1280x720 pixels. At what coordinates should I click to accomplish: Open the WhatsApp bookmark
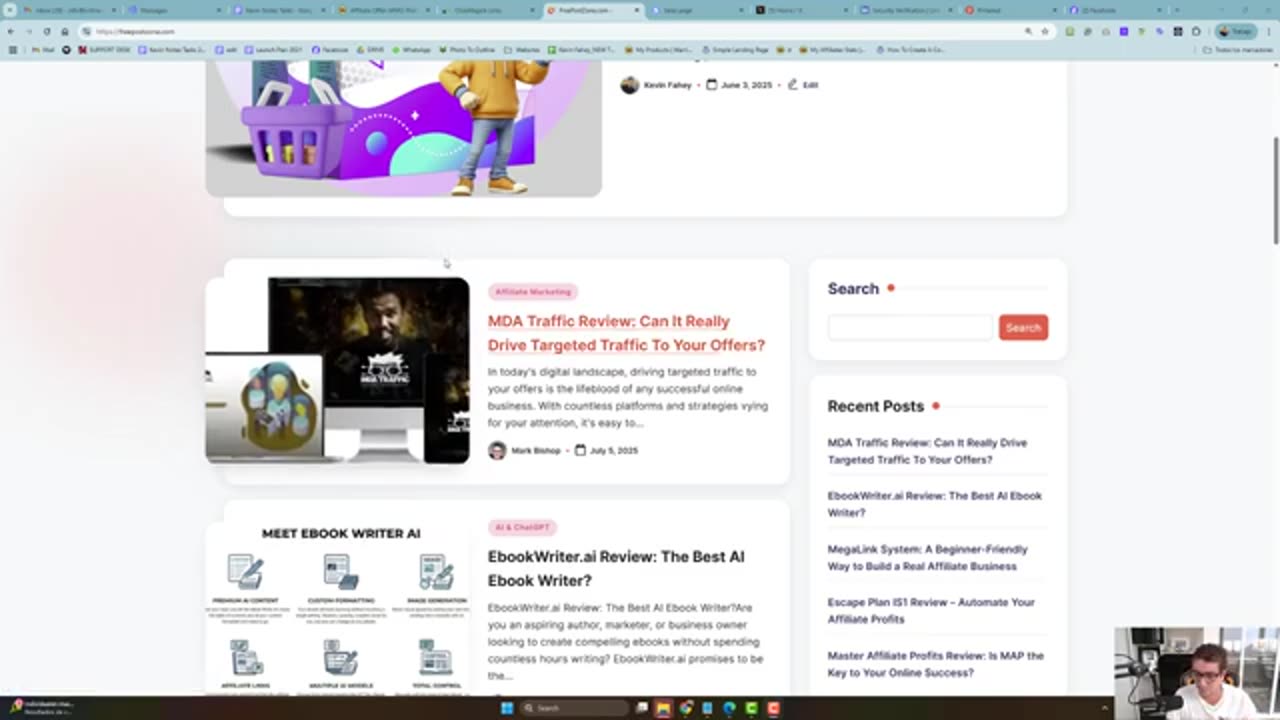pyautogui.click(x=410, y=49)
